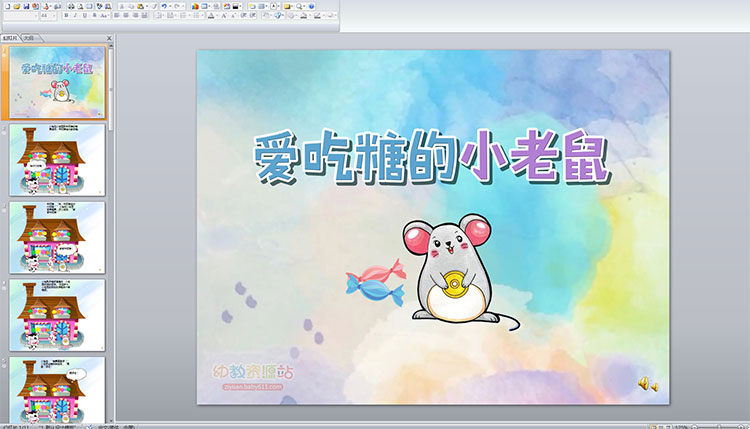Screen dimensions: 750x429
Task: Switch to the Slides tab in panel
Action: coord(10,37)
